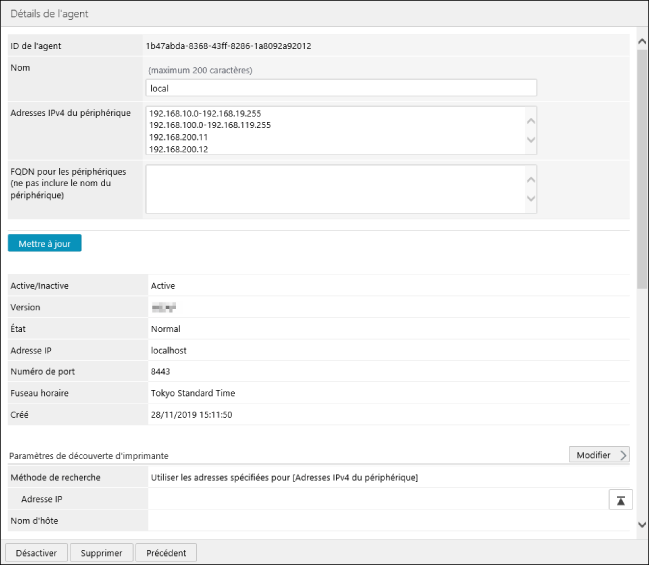Viewport: 649px width, 565px height.
Task: Click the 192.168.200.11 address line
Action: tap(178, 137)
